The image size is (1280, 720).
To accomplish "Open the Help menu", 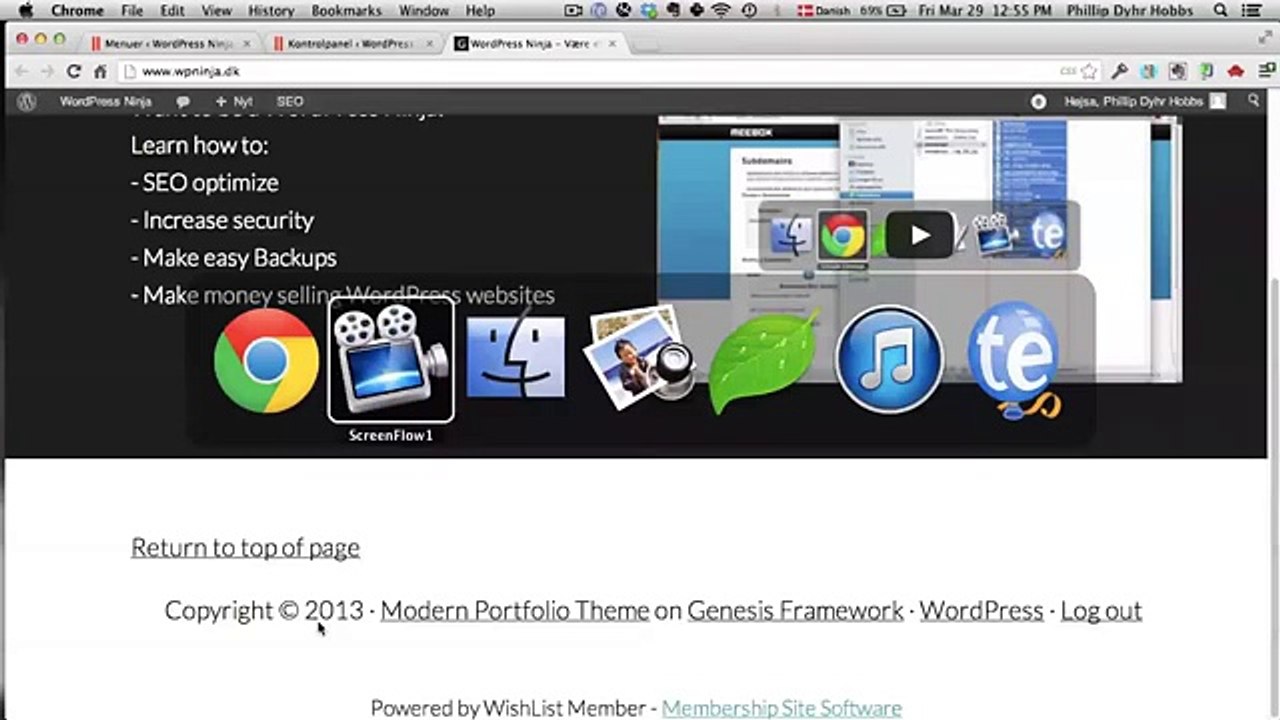I will coord(480,11).
